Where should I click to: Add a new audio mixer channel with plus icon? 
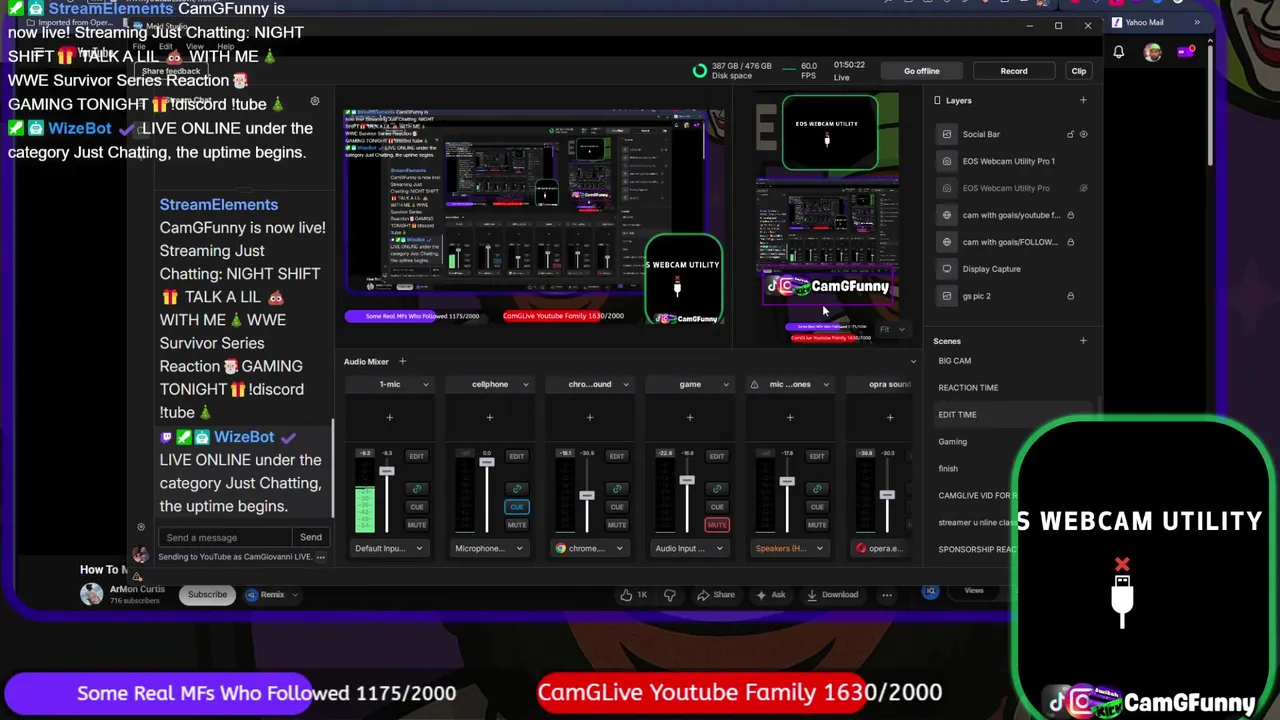point(402,361)
